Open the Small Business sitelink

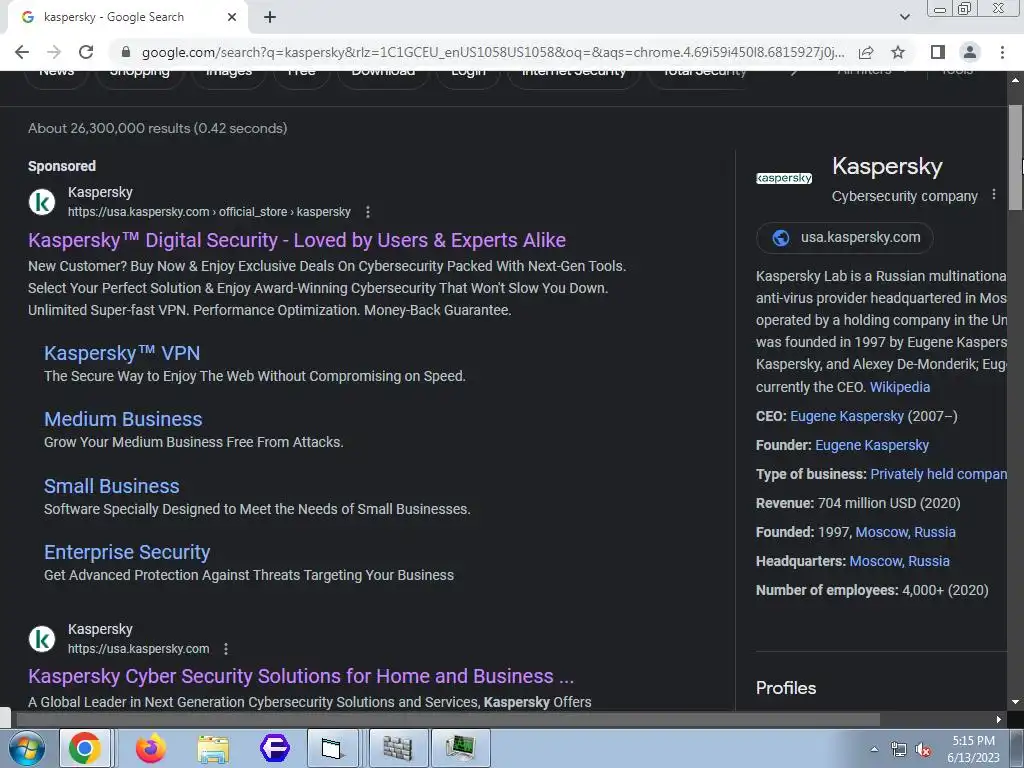pos(112,487)
